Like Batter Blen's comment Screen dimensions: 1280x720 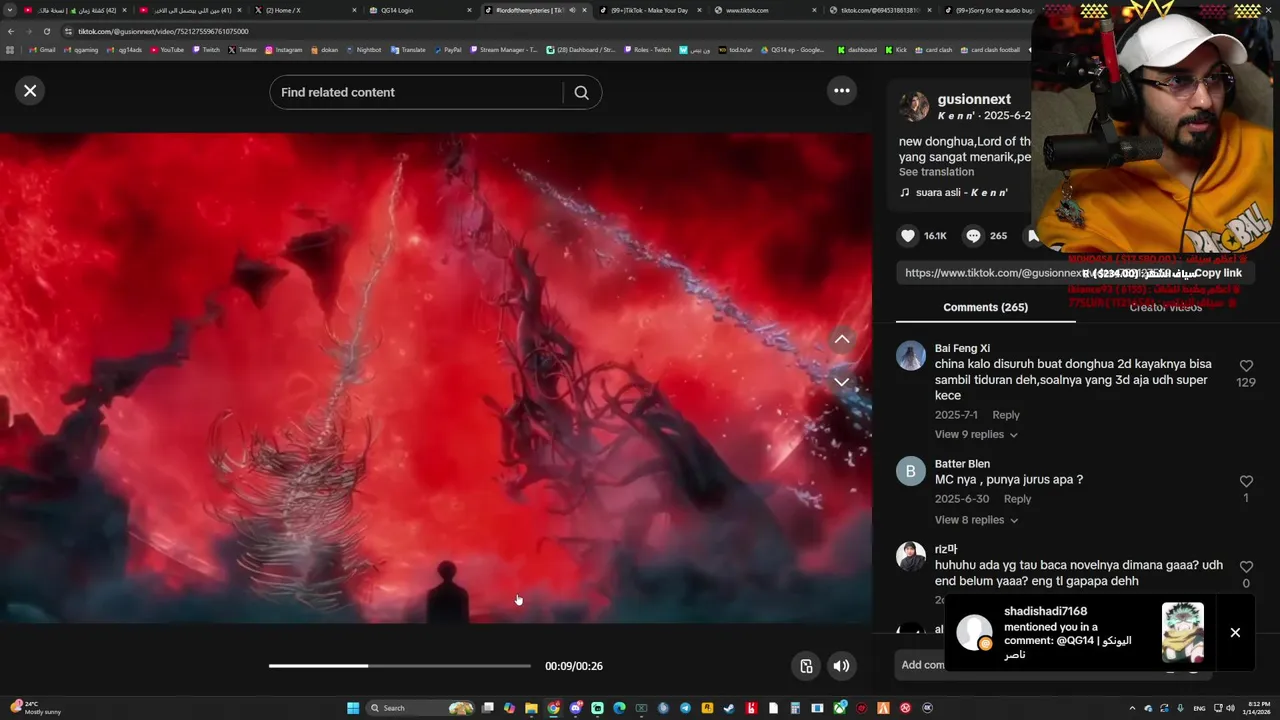tap(1246, 482)
